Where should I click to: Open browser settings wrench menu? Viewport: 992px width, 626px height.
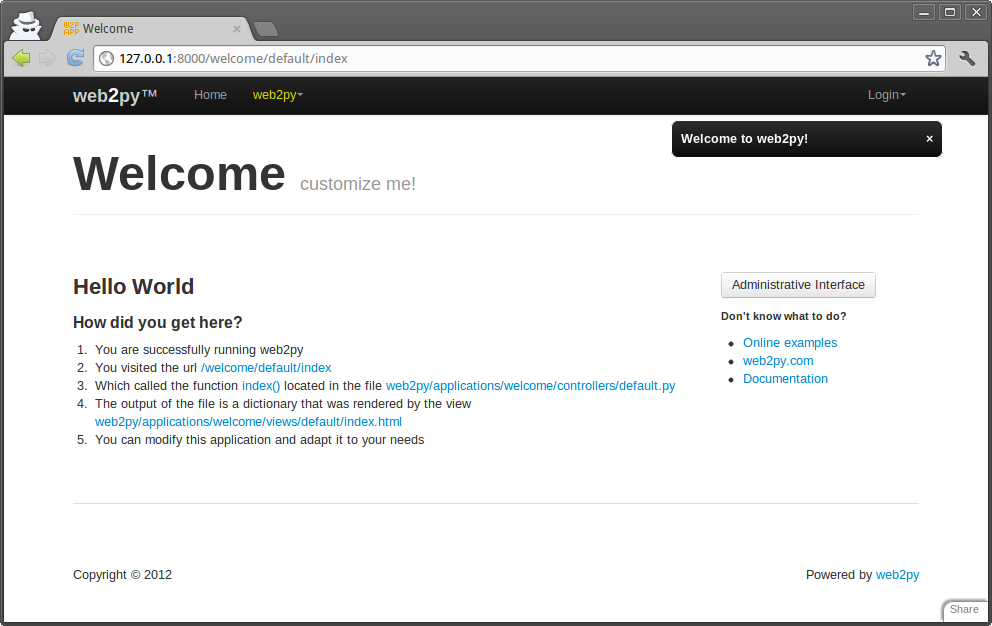coord(967,58)
